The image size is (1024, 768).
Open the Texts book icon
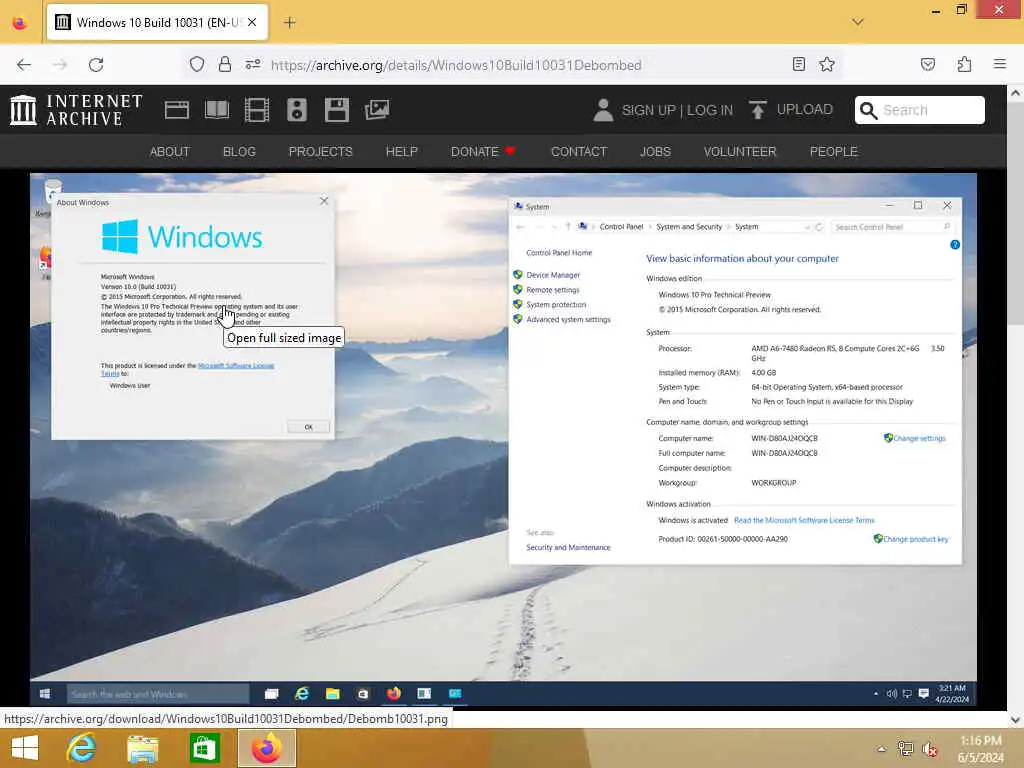[x=217, y=110]
